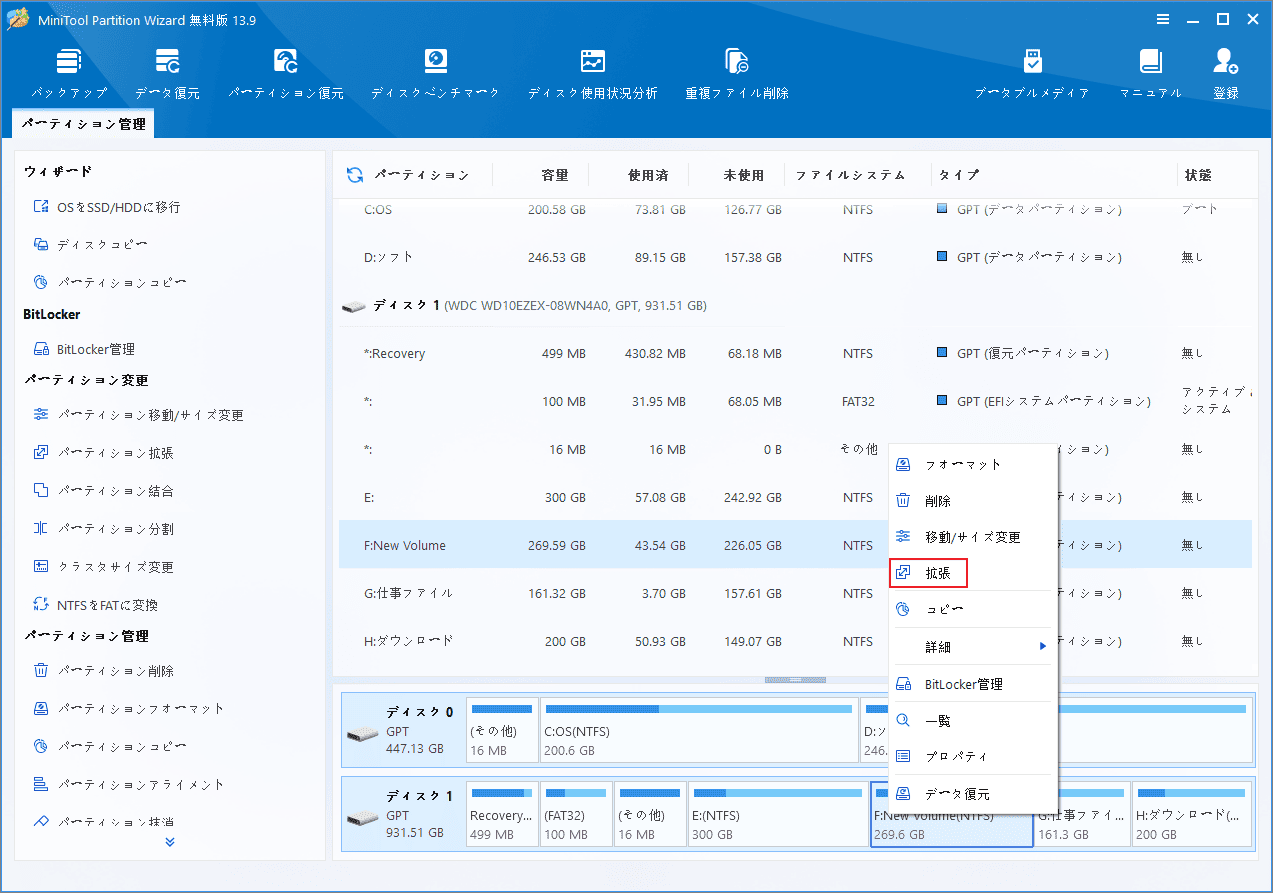1273x893 pixels.
Task: Open the マニュアル icon
Action: (1151, 73)
